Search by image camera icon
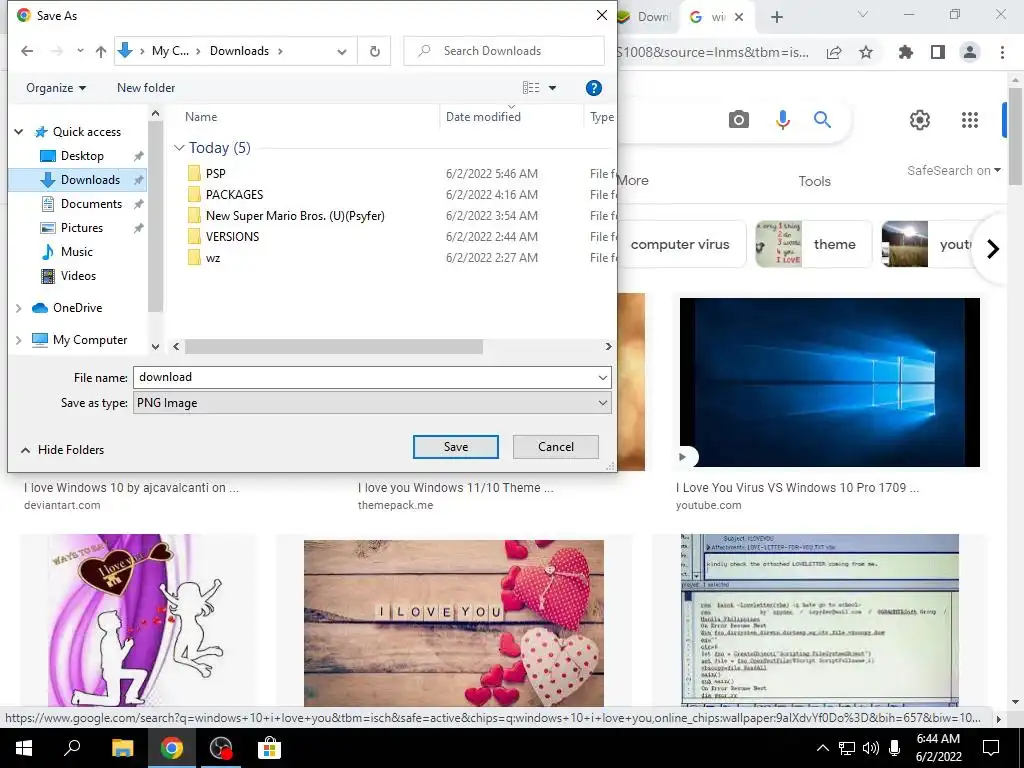The height and width of the screenshot is (768, 1024). point(739,120)
